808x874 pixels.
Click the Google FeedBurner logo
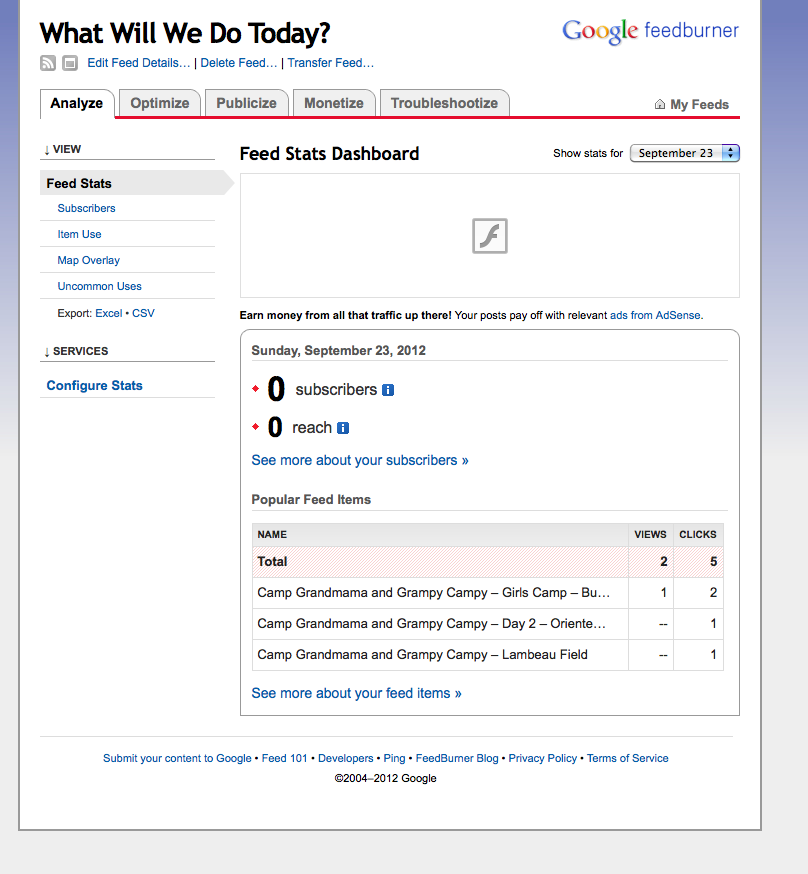[650, 32]
